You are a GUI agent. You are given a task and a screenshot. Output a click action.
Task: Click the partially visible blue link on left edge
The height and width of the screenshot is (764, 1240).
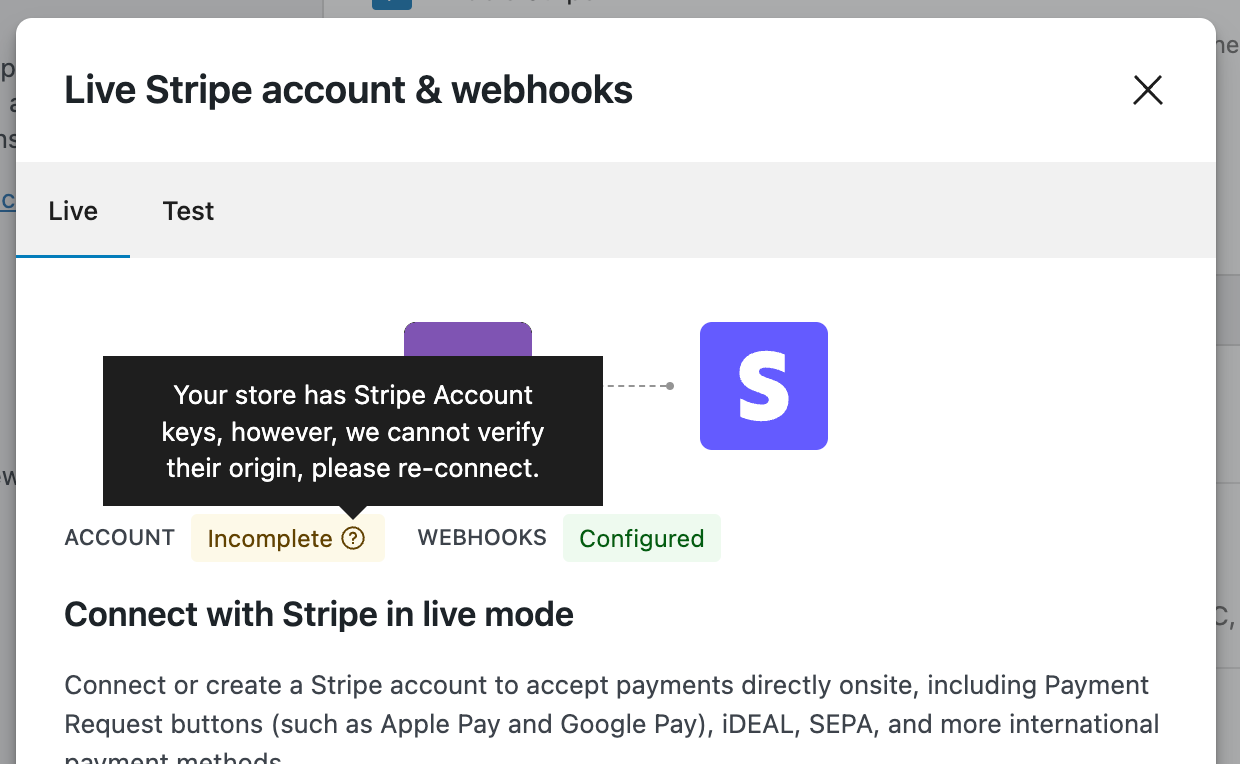click(7, 200)
